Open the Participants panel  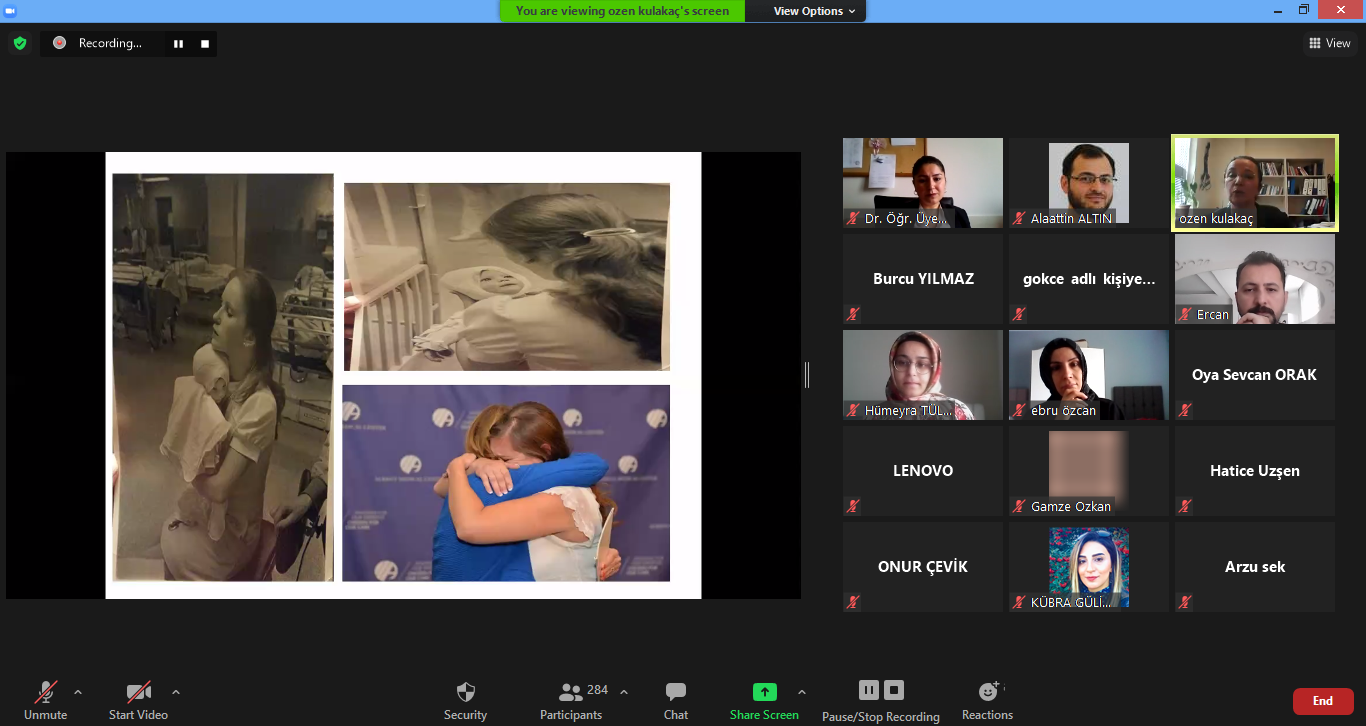(x=571, y=699)
